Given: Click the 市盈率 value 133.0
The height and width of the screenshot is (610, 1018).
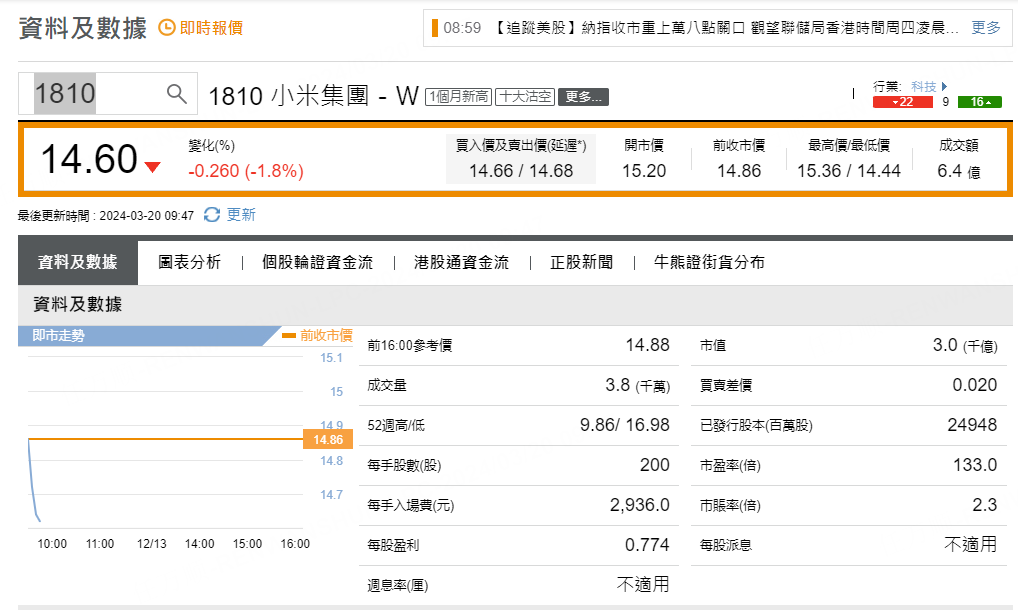Looking at the screenshot, I should pyautogui.click(x=975, y=465).
